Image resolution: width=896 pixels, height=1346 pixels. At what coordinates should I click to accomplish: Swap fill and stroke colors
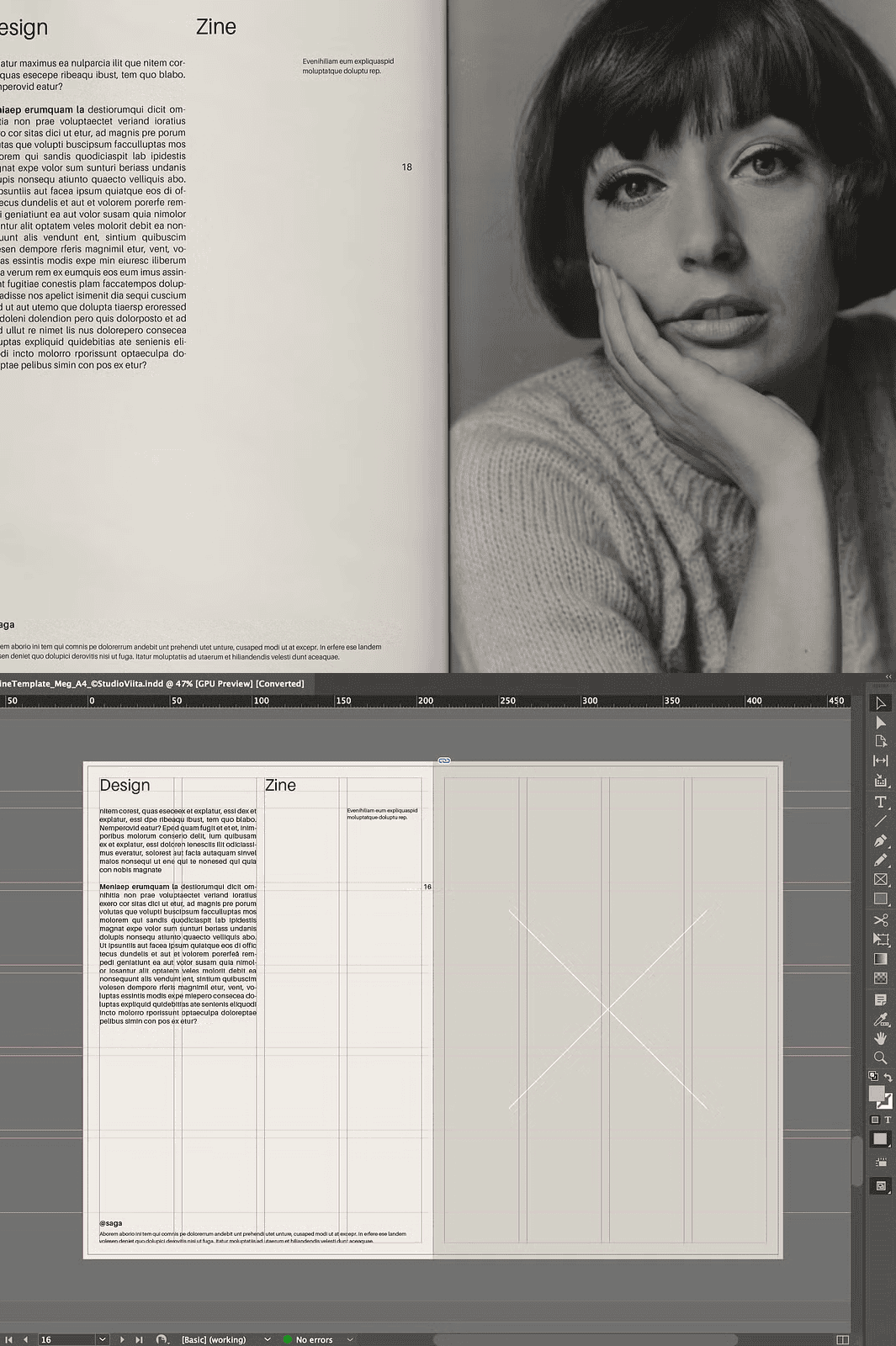point(888,1077)
